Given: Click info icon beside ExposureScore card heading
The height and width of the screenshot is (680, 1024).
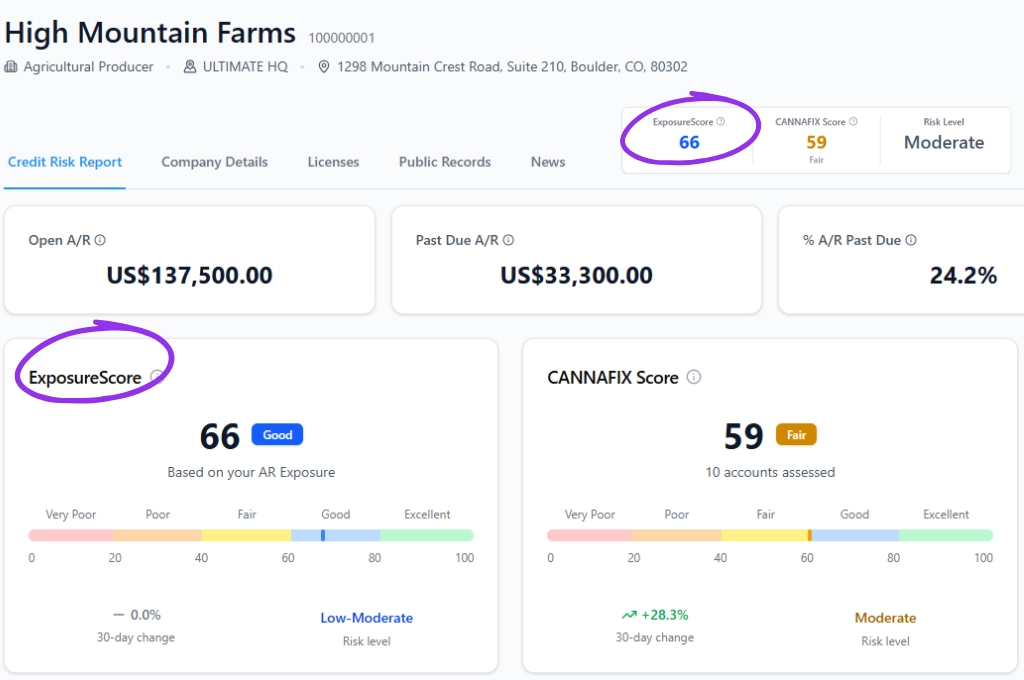Looking at the screenshot, I should click(x=157, y=376).
